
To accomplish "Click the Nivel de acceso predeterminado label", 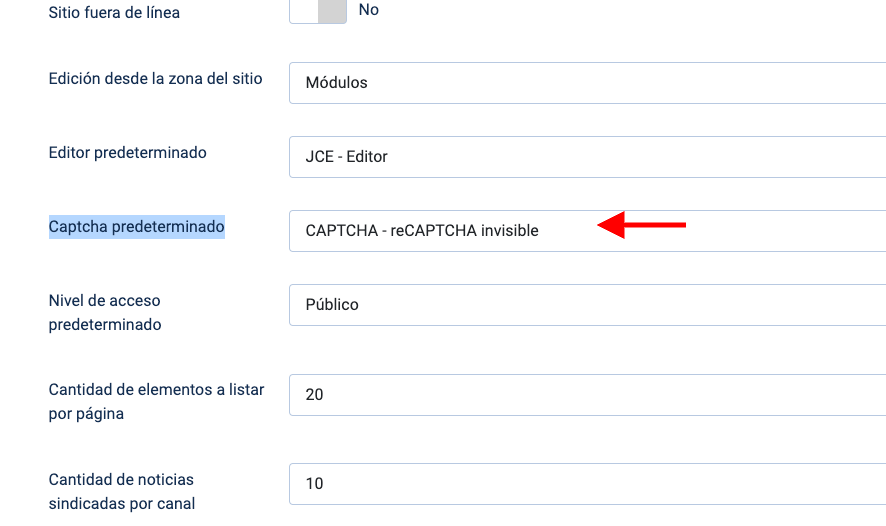I will click(x=105, y=312).
